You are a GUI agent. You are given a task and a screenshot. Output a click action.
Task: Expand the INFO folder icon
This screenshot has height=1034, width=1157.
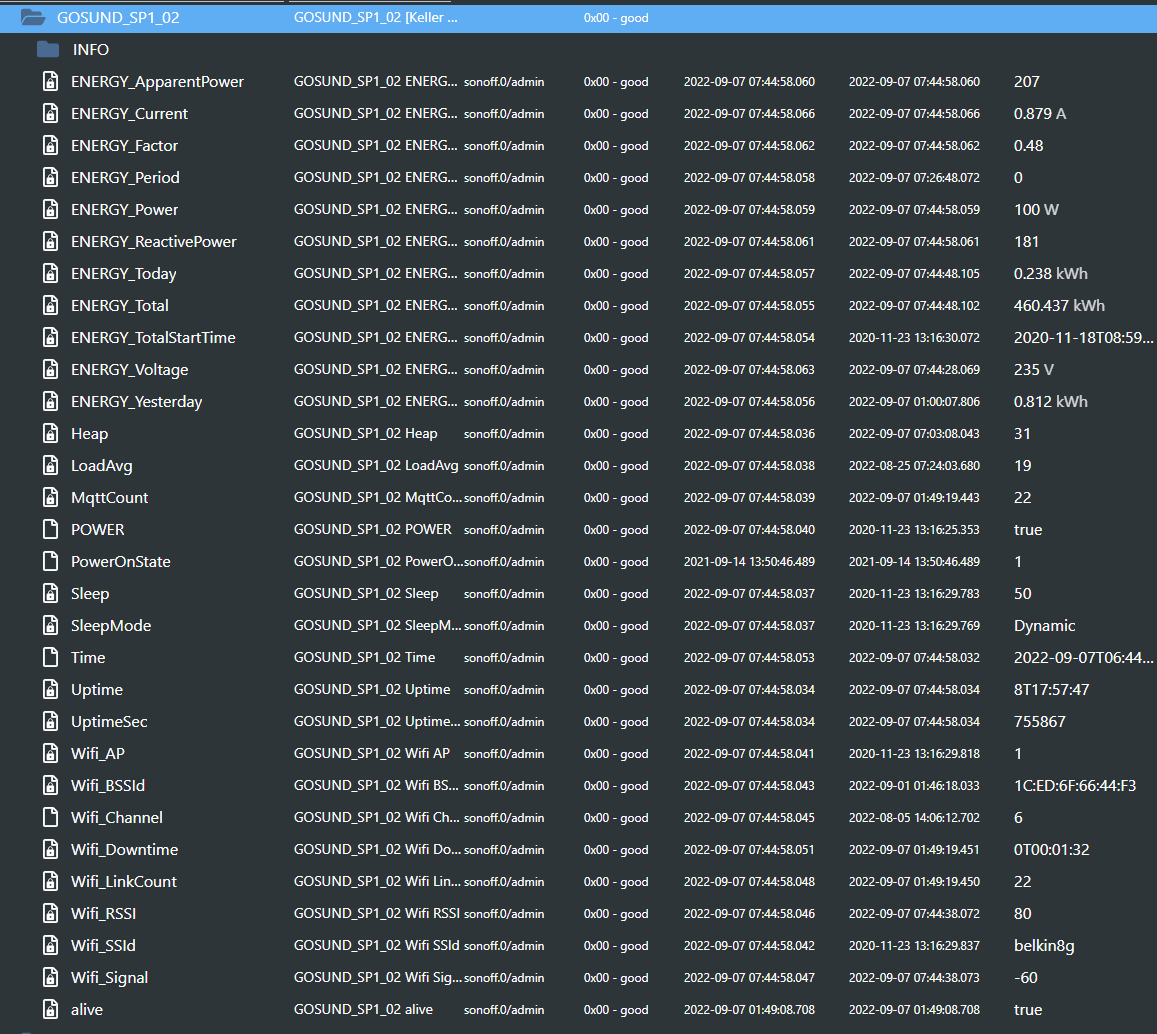(x=48, y=49)
